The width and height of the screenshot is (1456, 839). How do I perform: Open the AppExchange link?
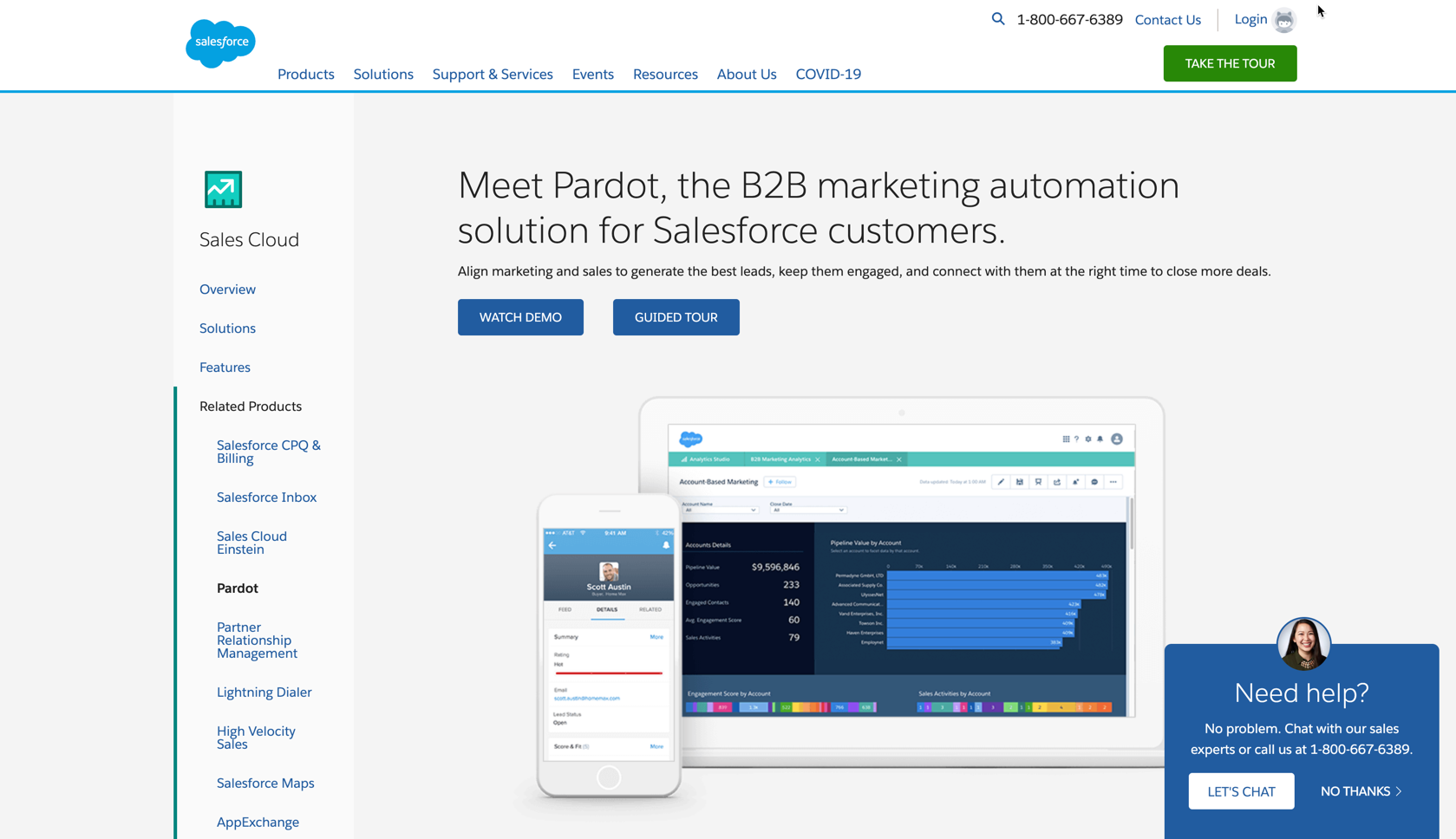[x=258, y=823]
